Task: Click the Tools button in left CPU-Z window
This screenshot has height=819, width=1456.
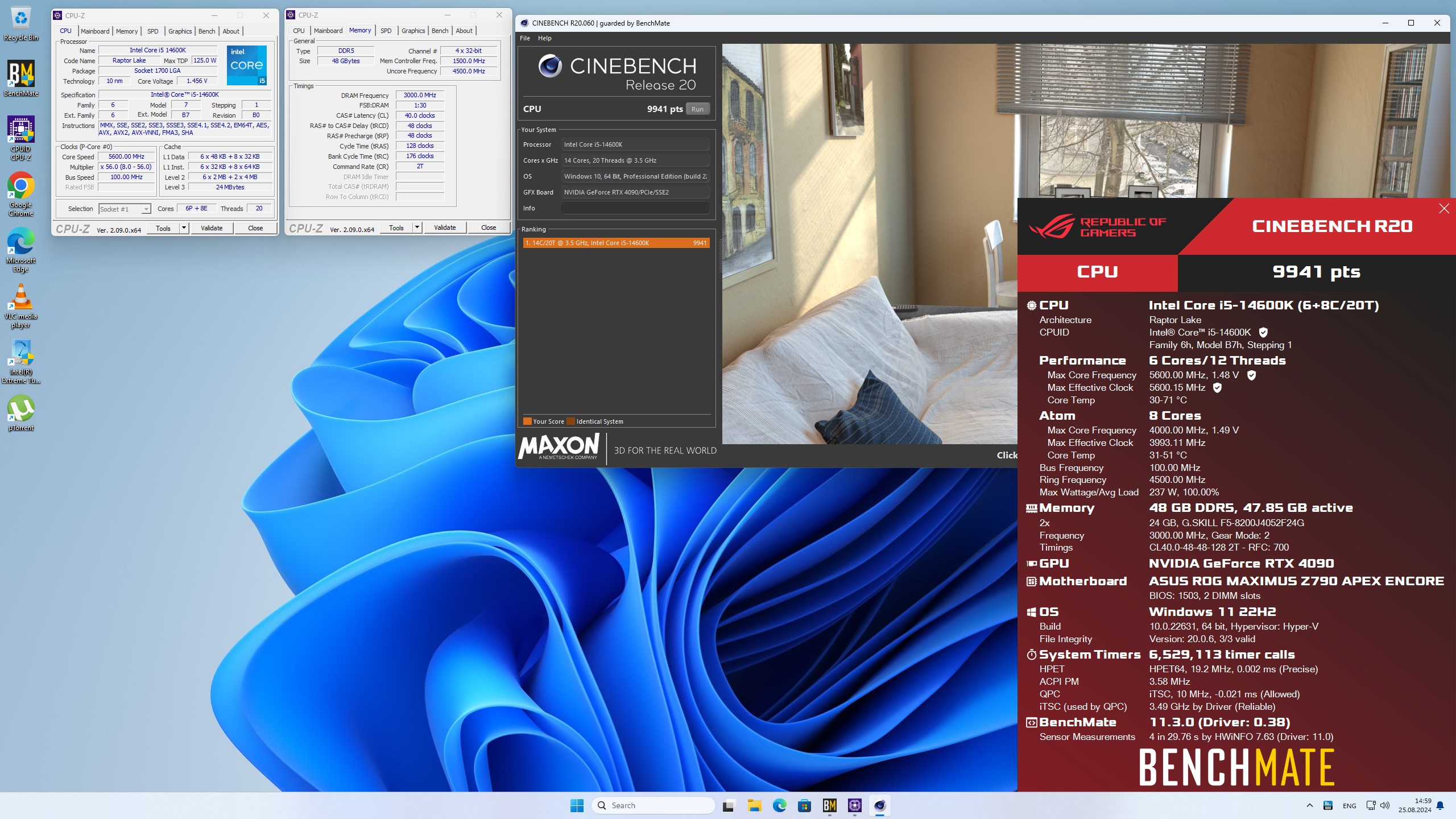Action: tap(163, 228)
